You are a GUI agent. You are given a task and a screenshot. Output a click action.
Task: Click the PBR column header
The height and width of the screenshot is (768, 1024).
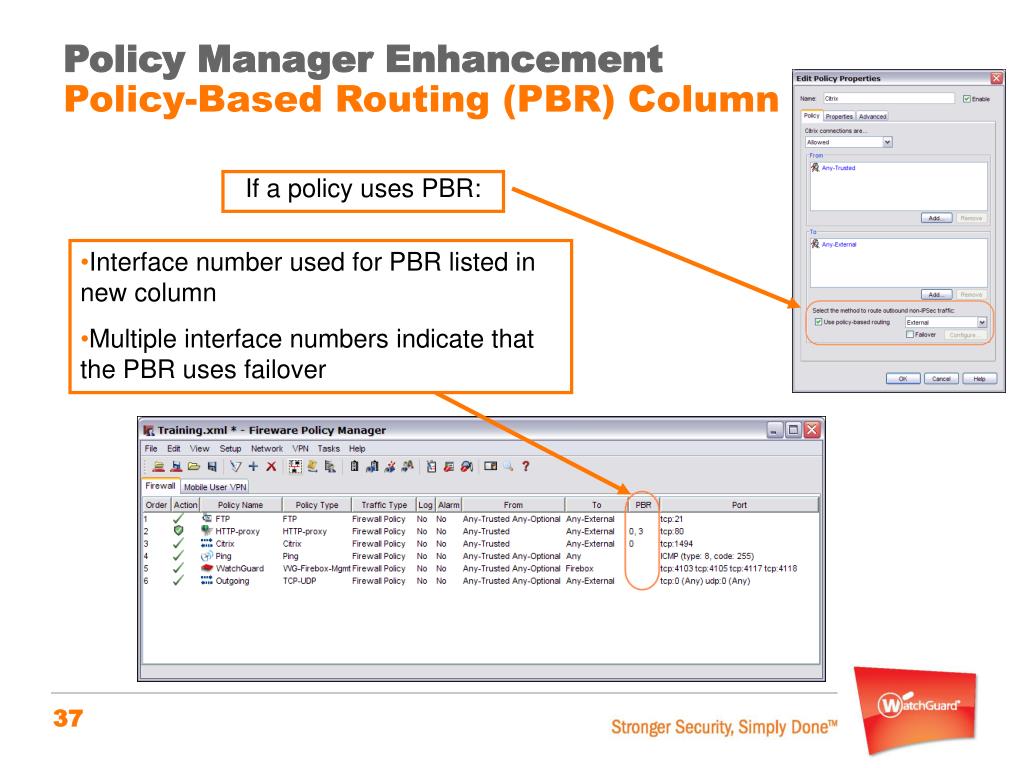click(x=643, y=505)
